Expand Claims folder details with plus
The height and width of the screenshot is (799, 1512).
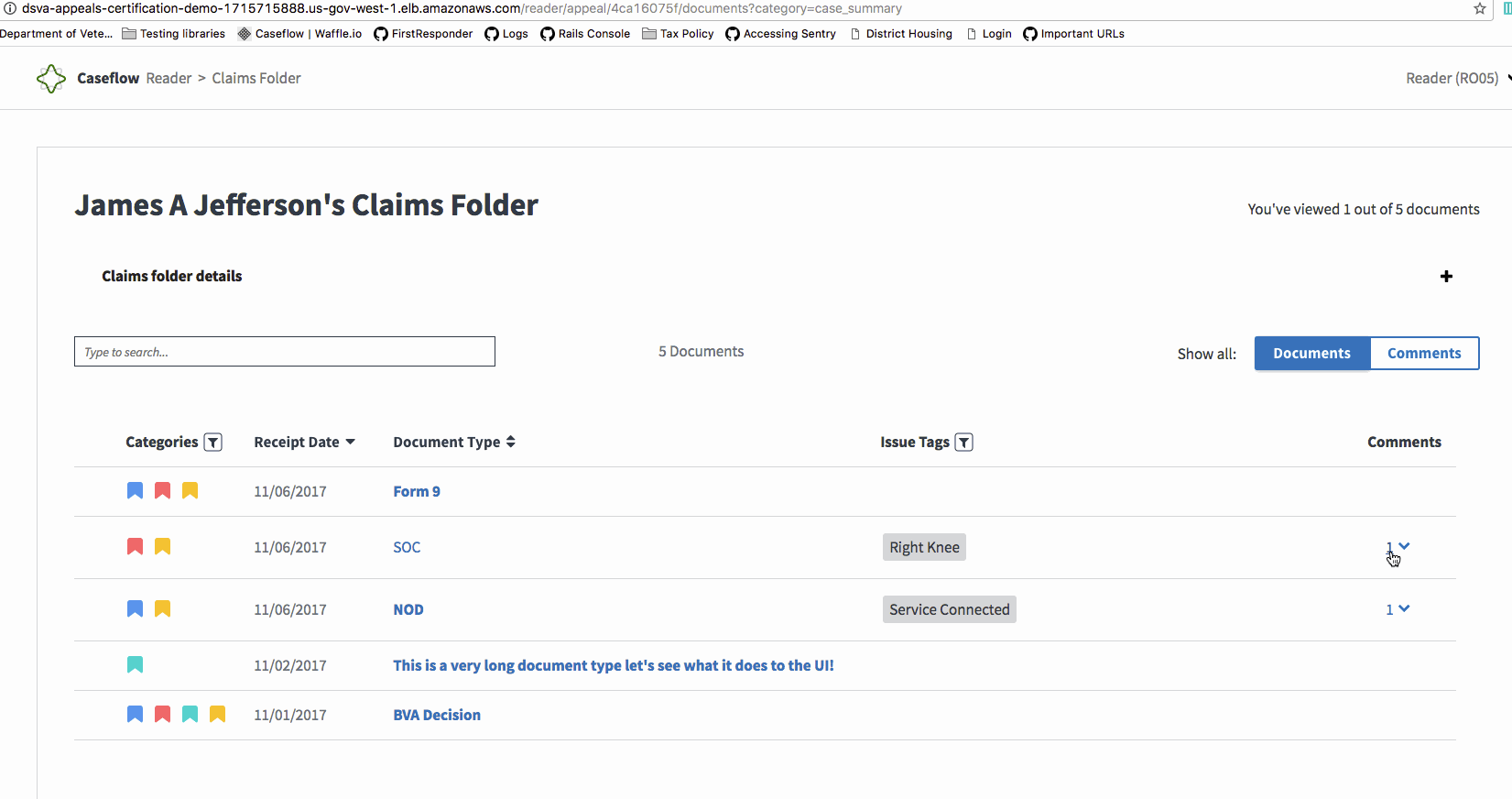(1446, 277)
